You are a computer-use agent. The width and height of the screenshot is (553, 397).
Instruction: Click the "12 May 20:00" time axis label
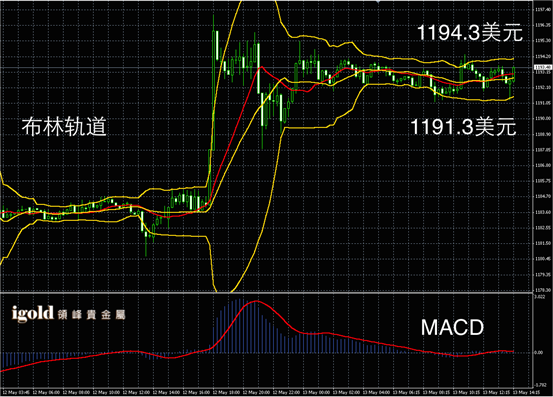click(256, 392)
